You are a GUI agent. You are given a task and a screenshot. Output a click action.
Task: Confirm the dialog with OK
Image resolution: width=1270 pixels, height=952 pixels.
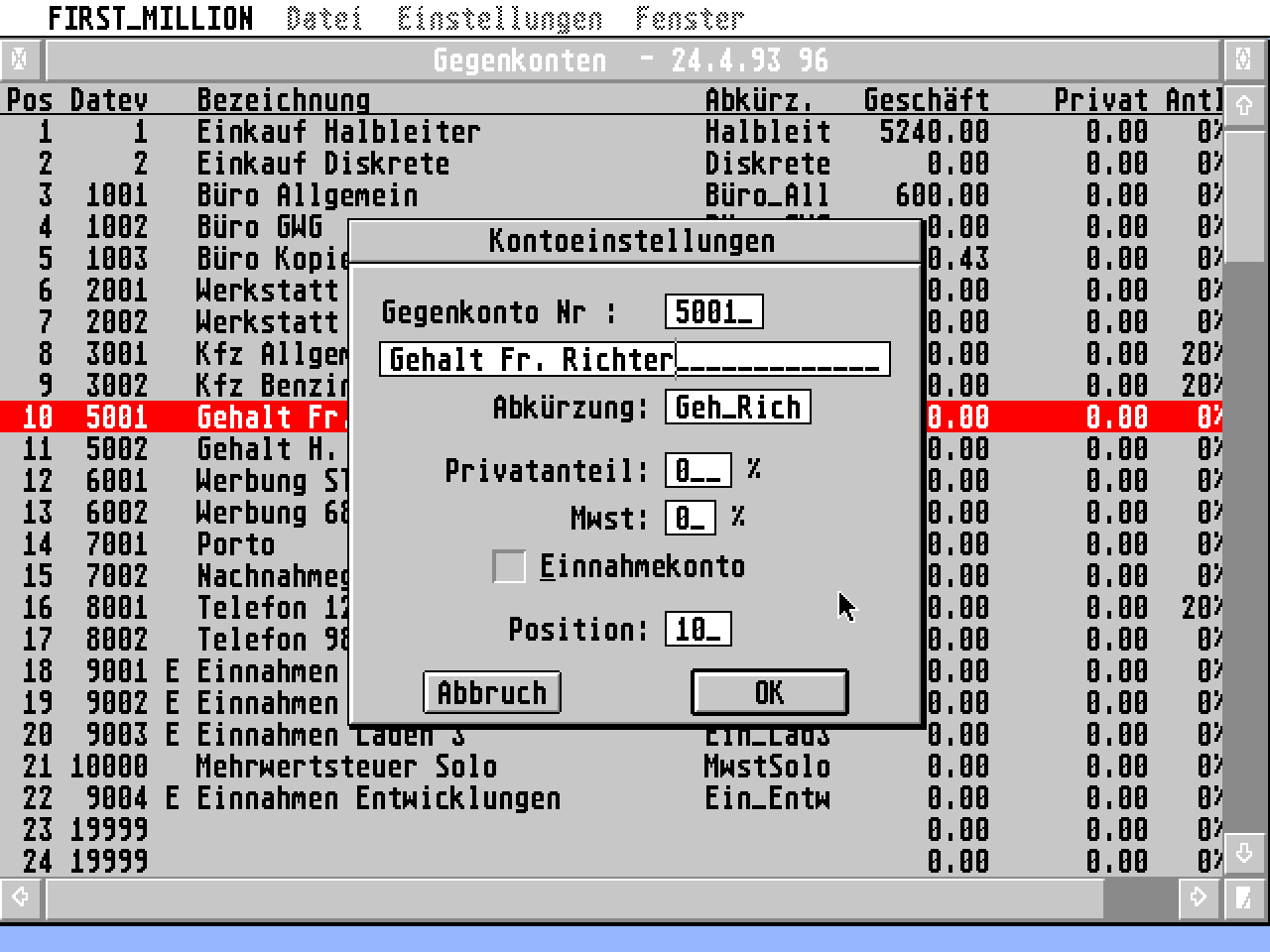coord(770,692)
